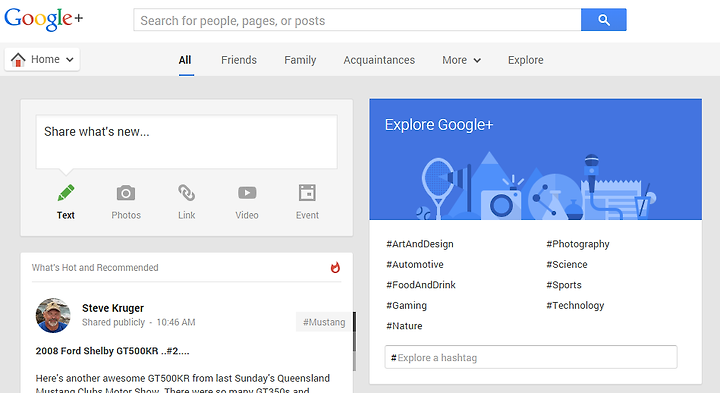720x393 pixels.
Task: Focus the search people, pages, or posts field
Action: [357, 20]
